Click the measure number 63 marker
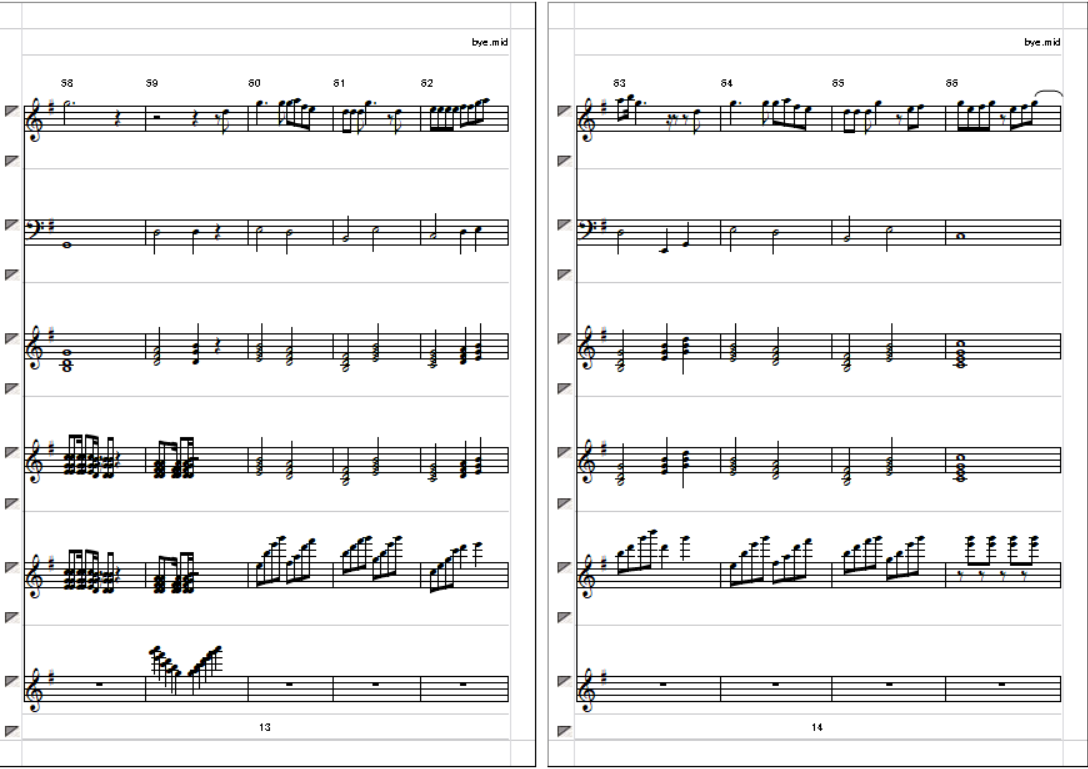Image resolution: width=1088 pixels, height=769 pixels. [x=619, y=83]
